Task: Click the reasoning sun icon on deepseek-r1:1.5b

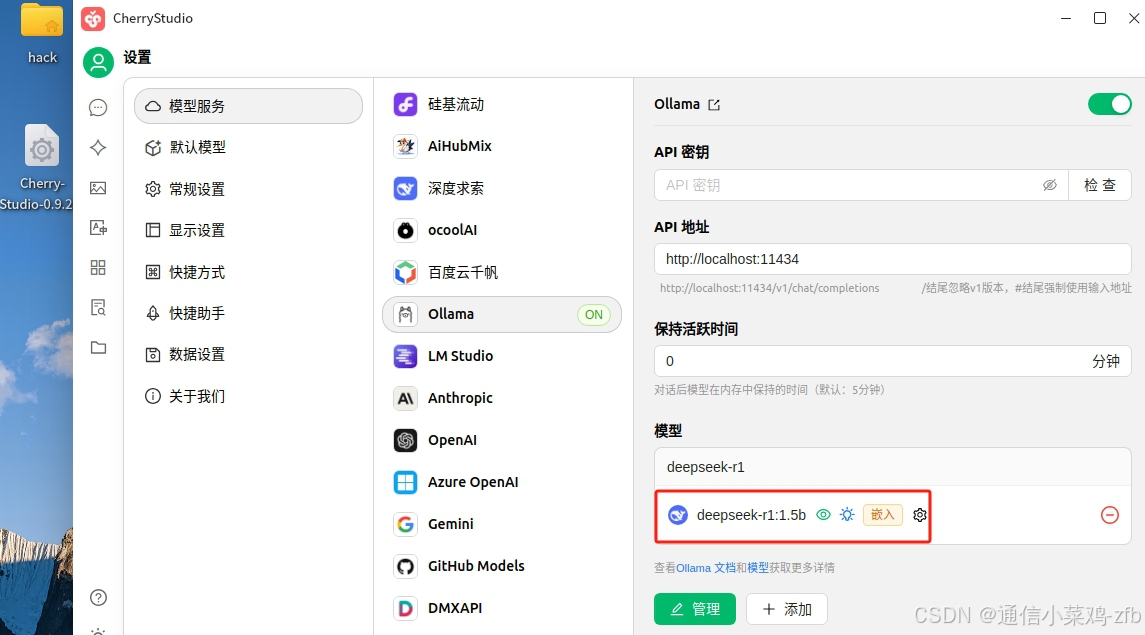Action: [847, 515]
